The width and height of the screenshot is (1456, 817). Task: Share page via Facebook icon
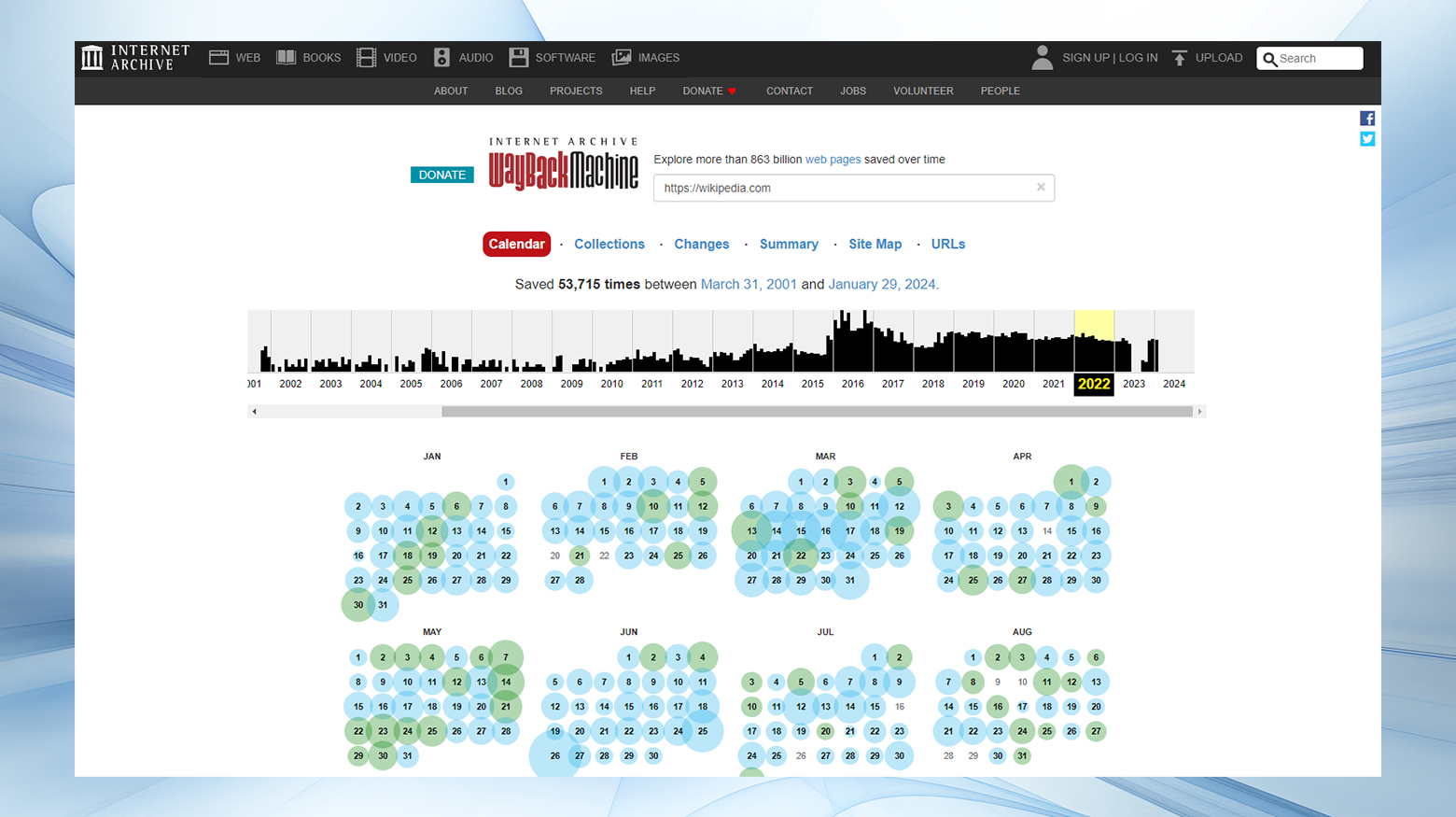tap(1367, 119)
